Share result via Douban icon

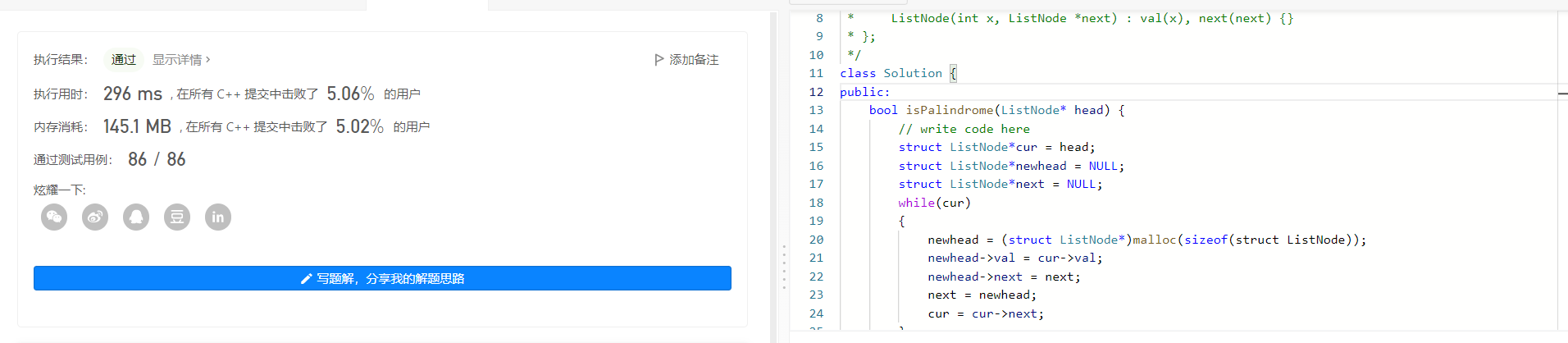tap(177, 217)
